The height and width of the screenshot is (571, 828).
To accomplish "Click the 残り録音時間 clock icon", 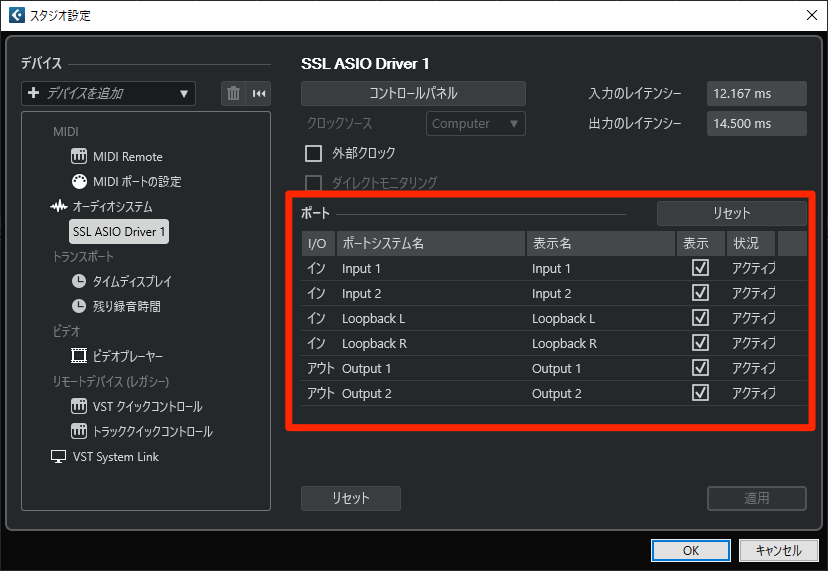I will pyautogui.click(x=79, y=306).
